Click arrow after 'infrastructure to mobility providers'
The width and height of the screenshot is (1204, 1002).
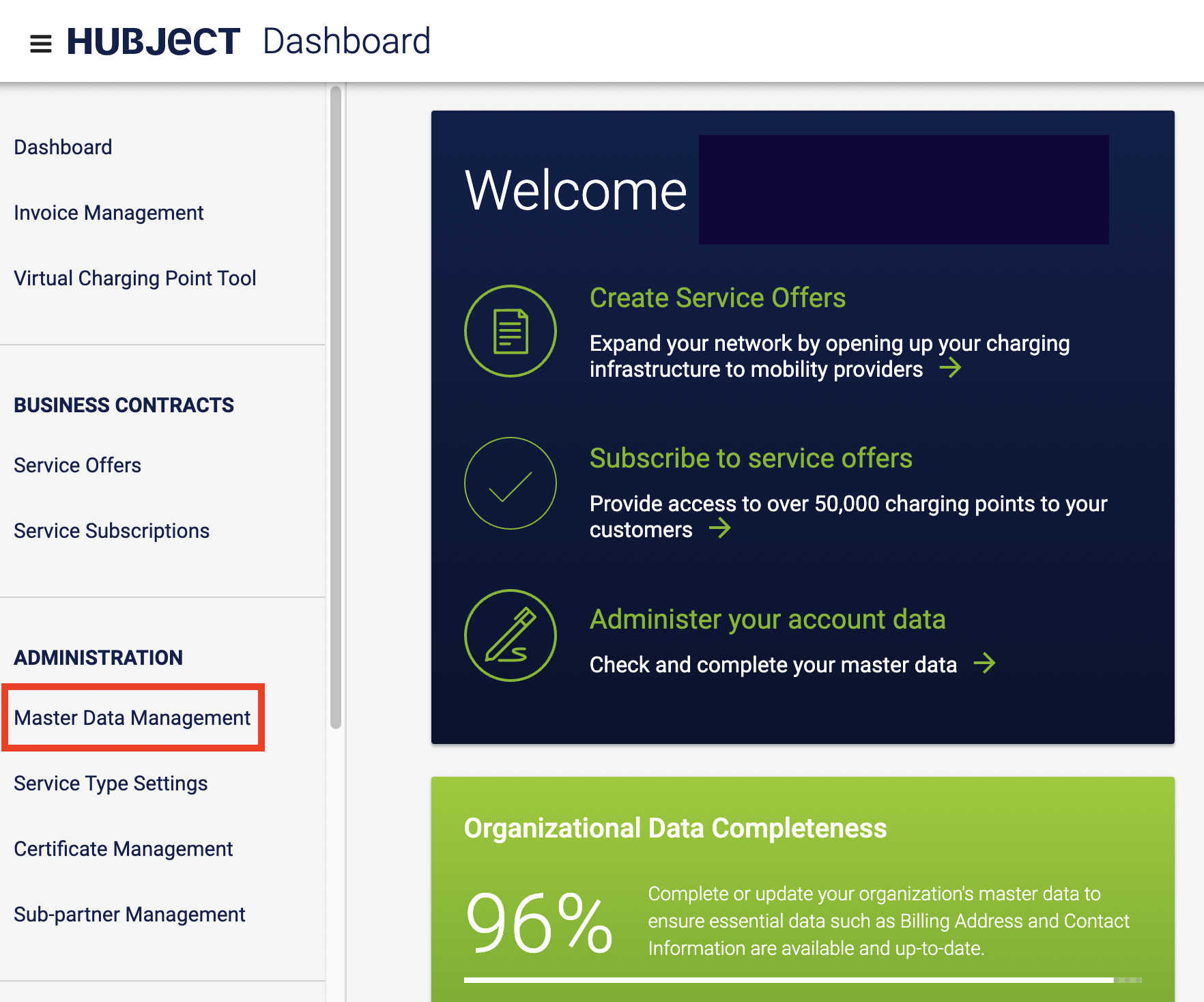pos(950,369)
